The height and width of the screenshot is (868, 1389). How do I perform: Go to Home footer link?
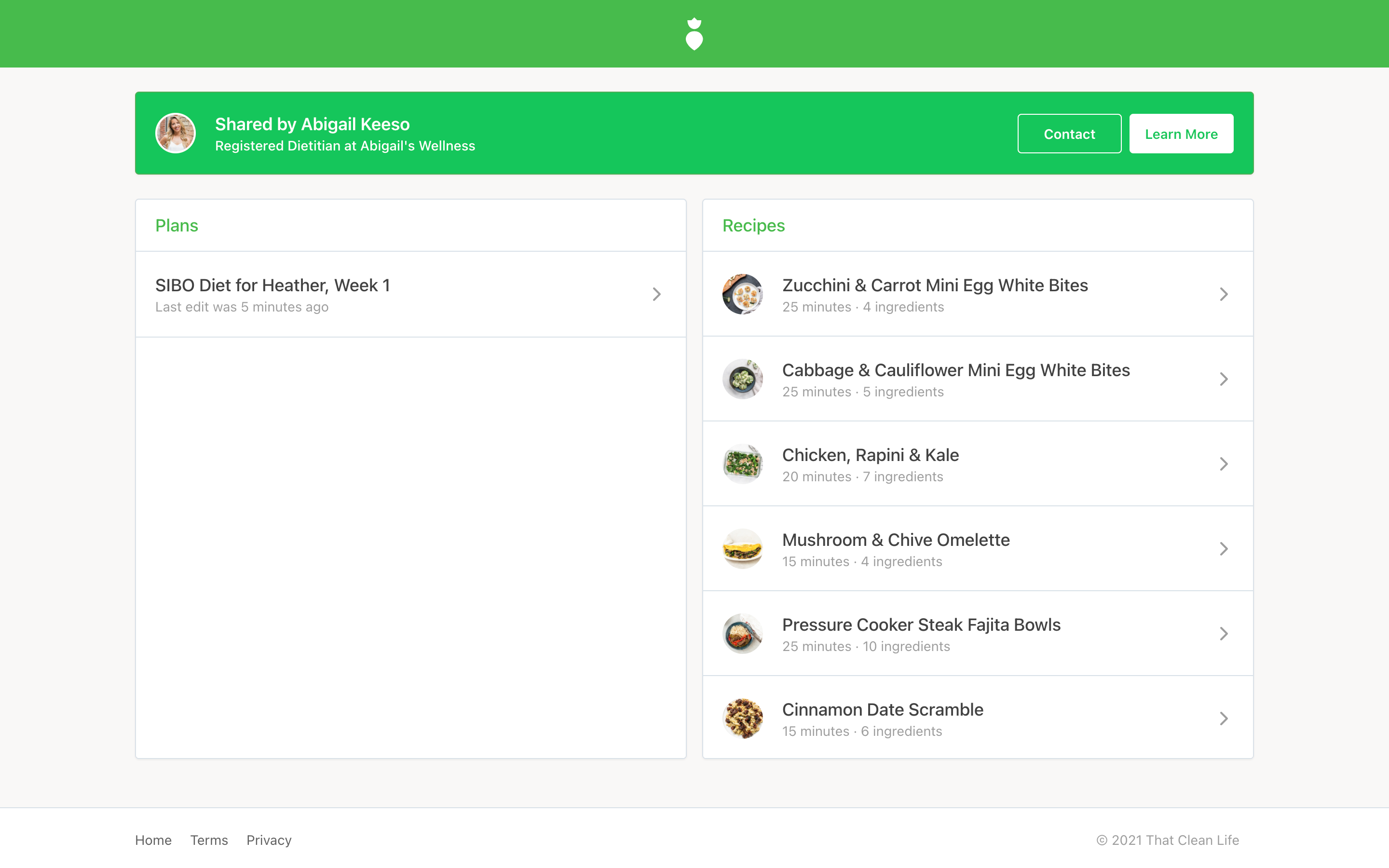tap(153, 840)
